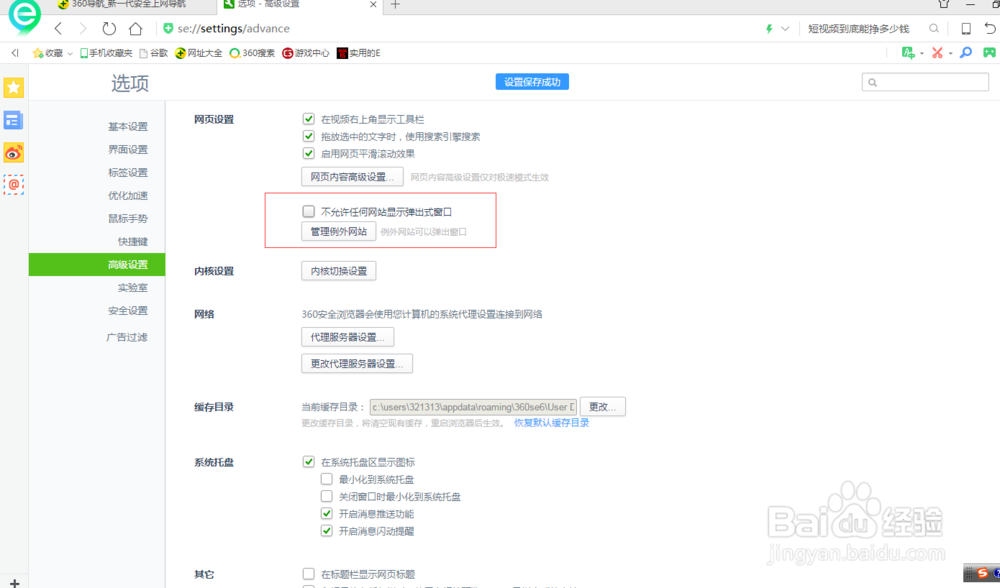Click the undo restore-tab arrow icon
The image size is (1000, 588).
click(990, 29)
